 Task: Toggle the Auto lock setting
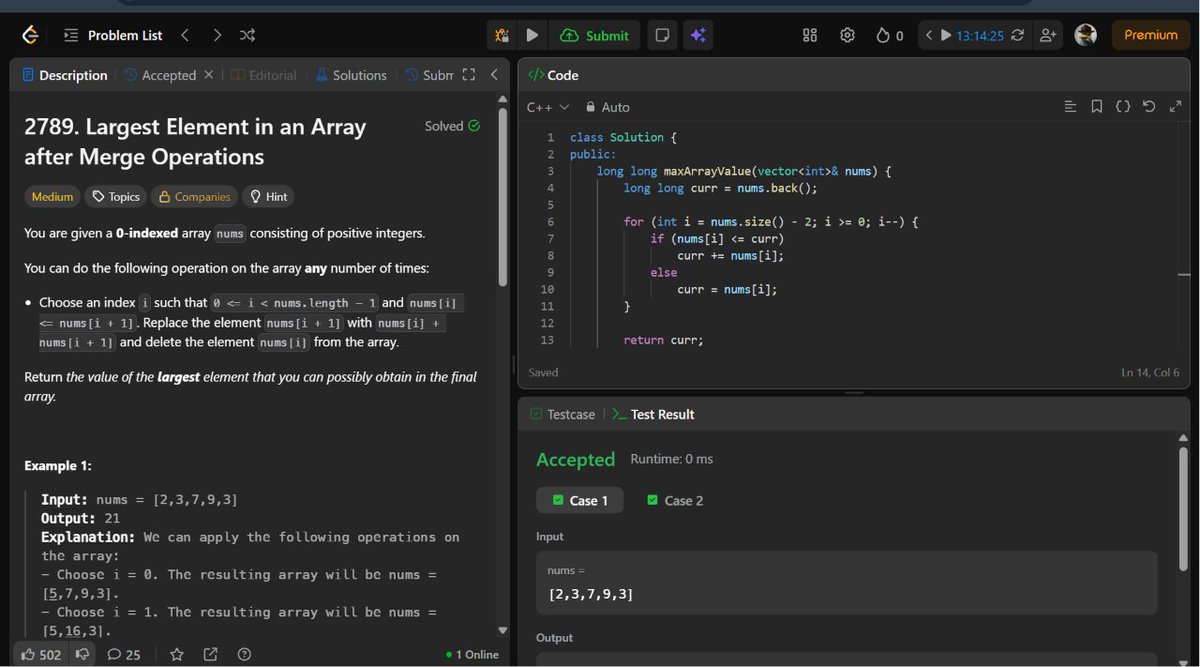607,107
